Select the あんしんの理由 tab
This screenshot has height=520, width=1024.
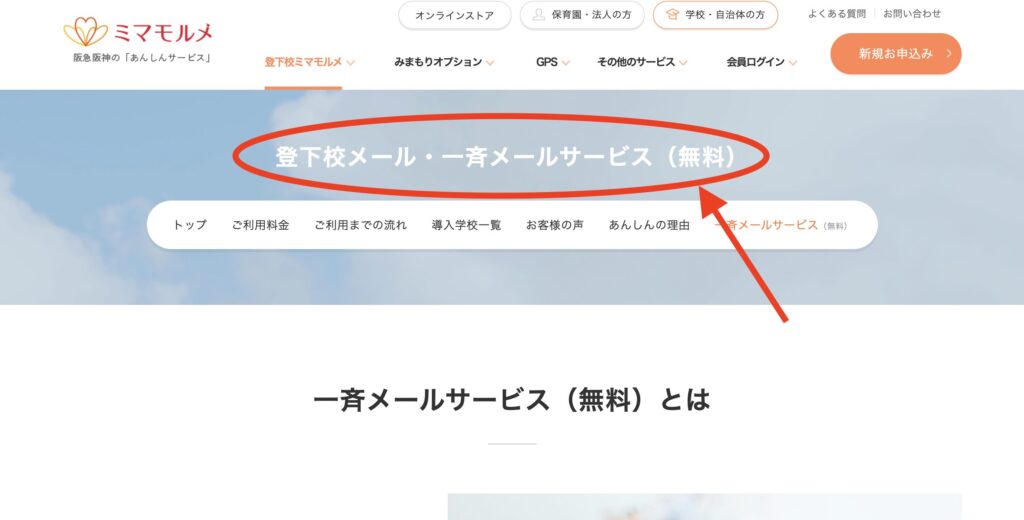pos(649,225)
